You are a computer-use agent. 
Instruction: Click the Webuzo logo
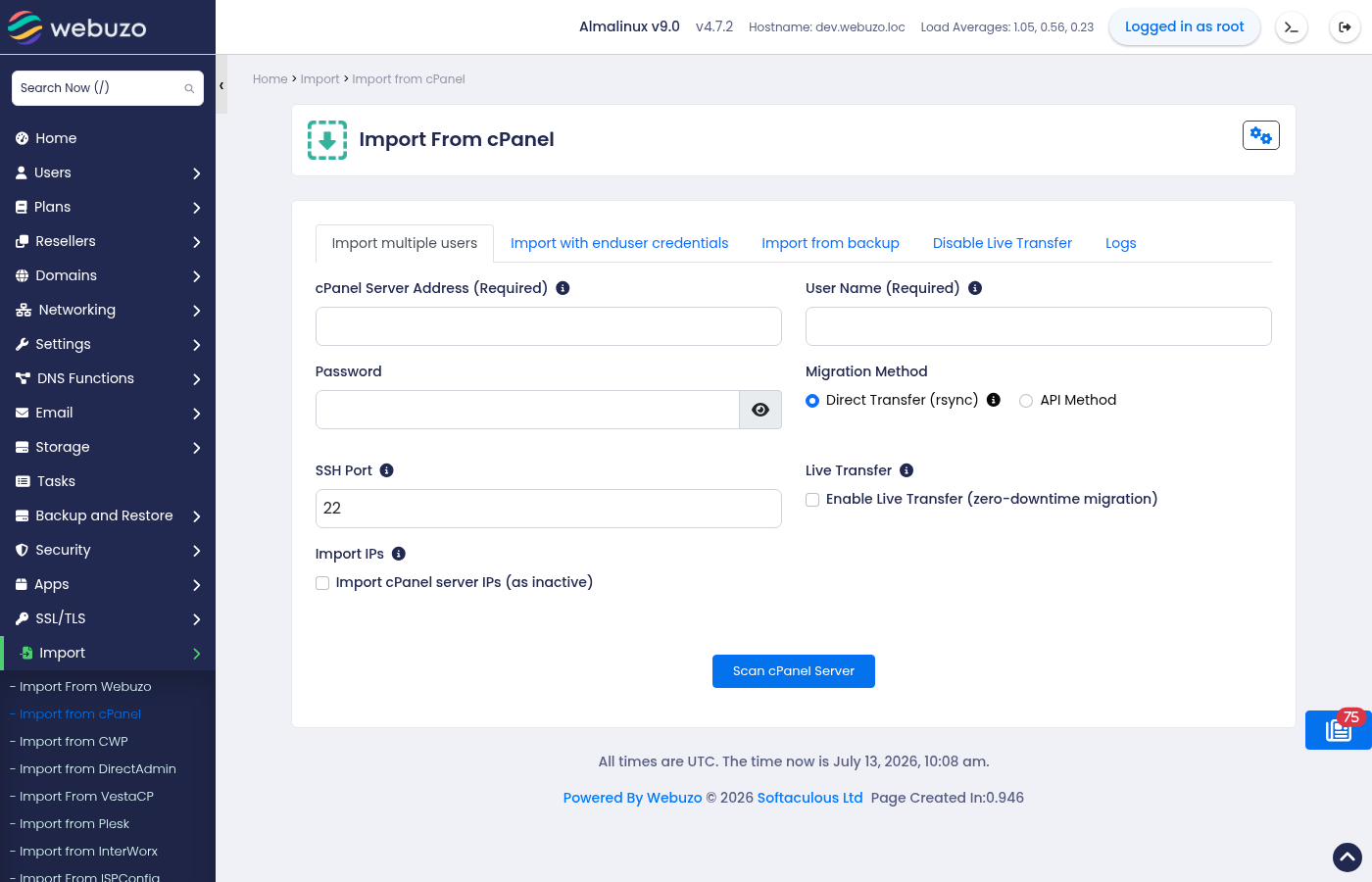click(x=76, y=27)
